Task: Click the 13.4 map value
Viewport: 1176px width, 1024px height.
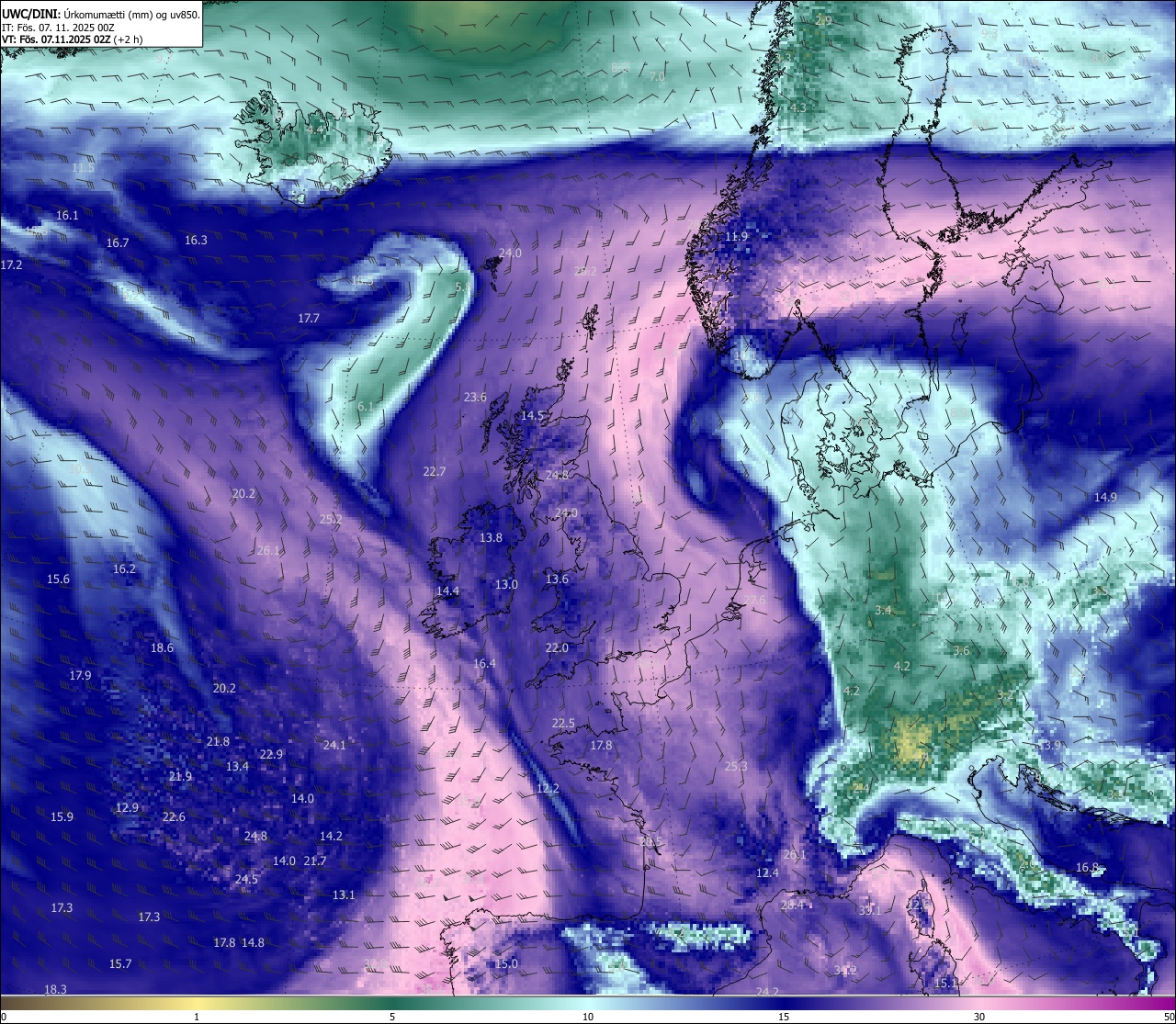Action: tap(237, 767)
